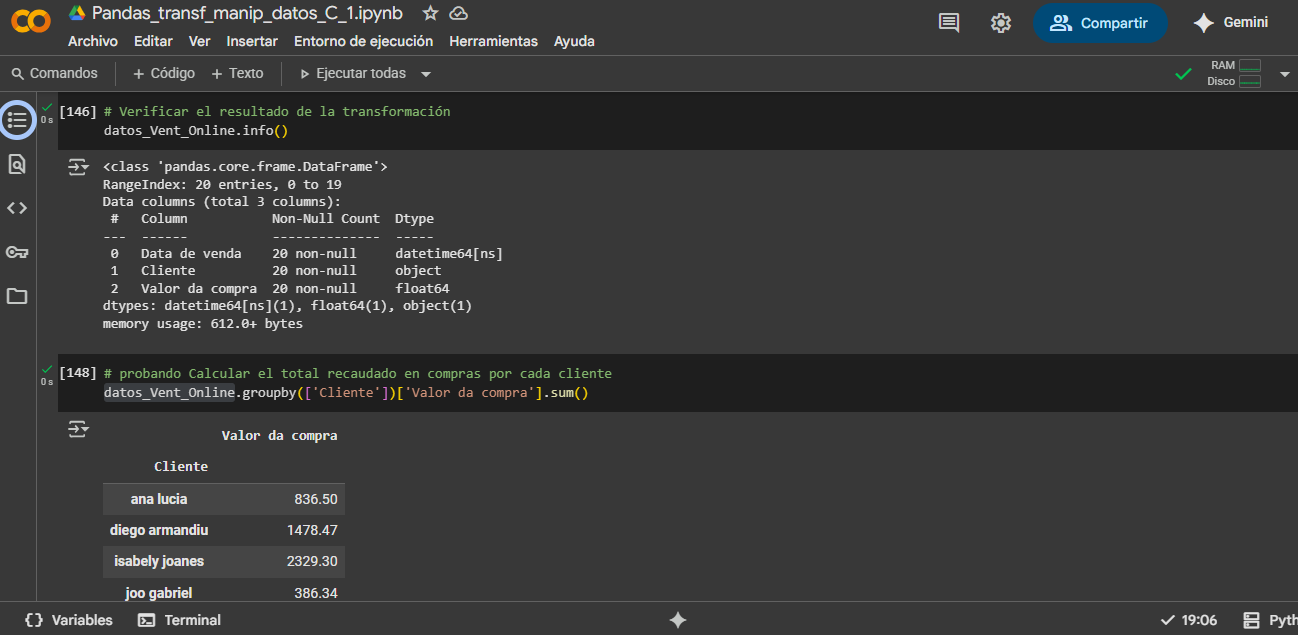This screenshot has width=1298, height=635.
Task: Open the files folder sidebar icon
Action: tap(17, 296)
